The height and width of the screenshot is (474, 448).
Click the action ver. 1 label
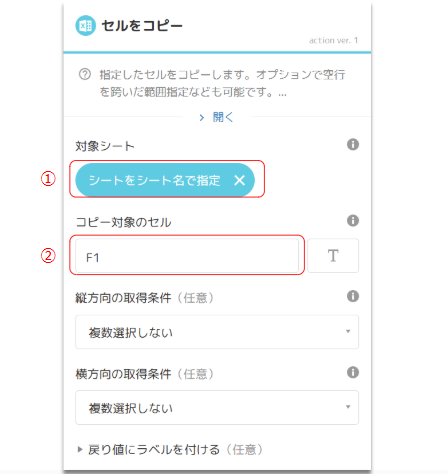333,40
